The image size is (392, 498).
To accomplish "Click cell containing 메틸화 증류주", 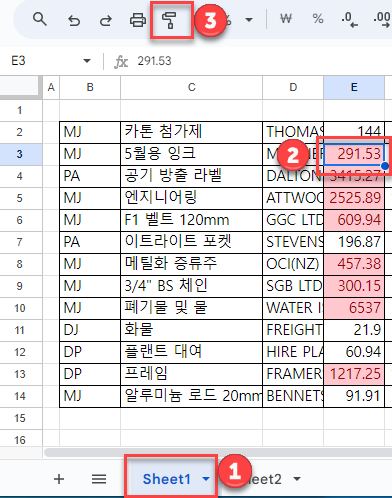I will click(191, 264).
